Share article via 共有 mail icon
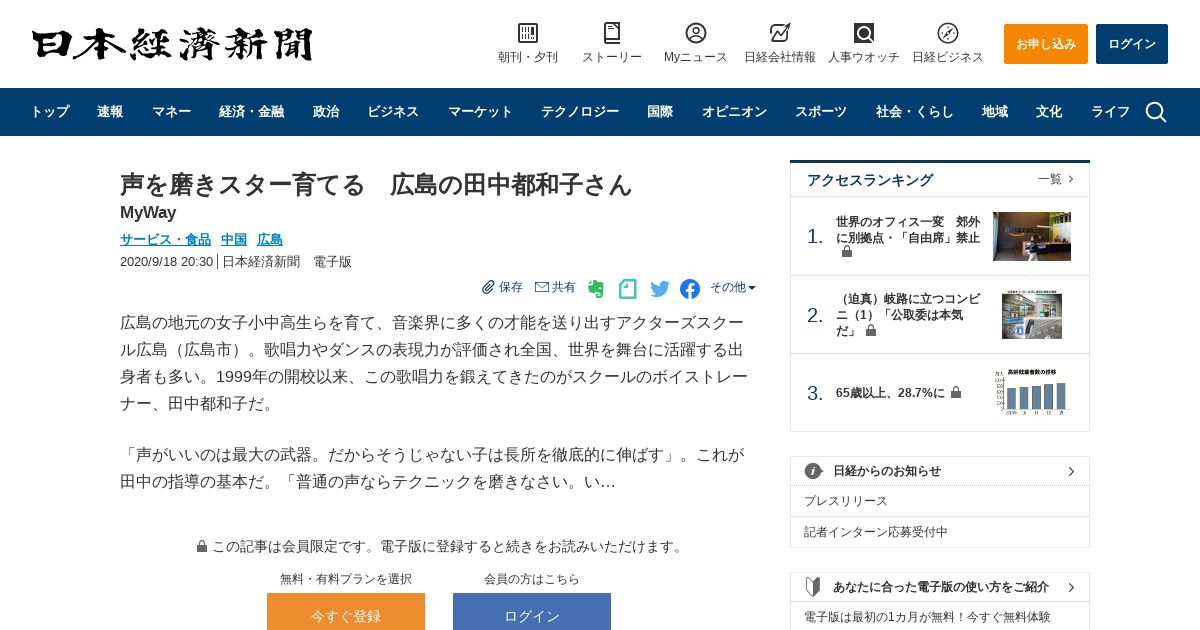 pyautogui.click(x=555, y=287)
